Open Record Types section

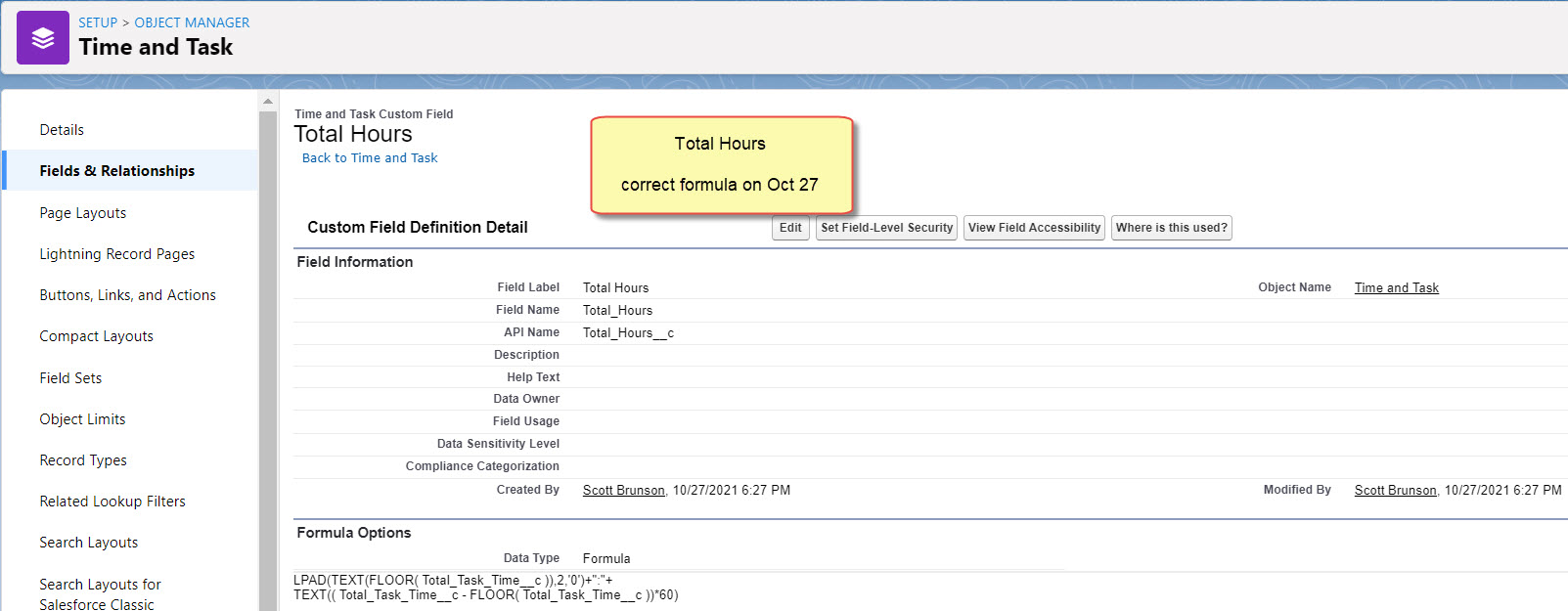click(83, 460)
